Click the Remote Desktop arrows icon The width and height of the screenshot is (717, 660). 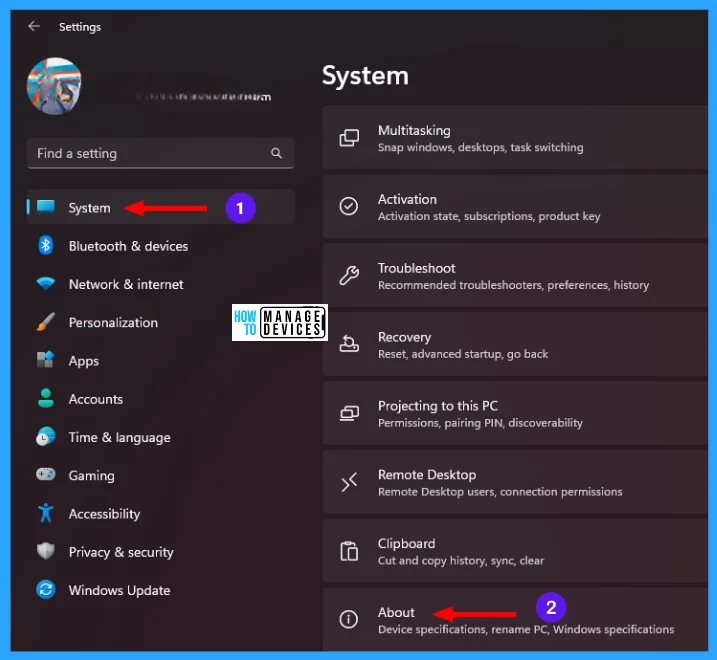tap(349, 482)
